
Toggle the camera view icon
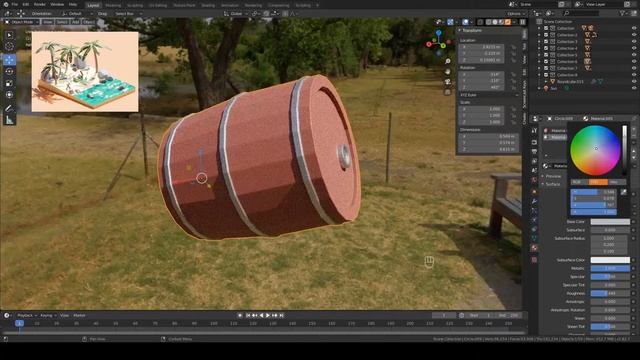[x=448, y=82]
